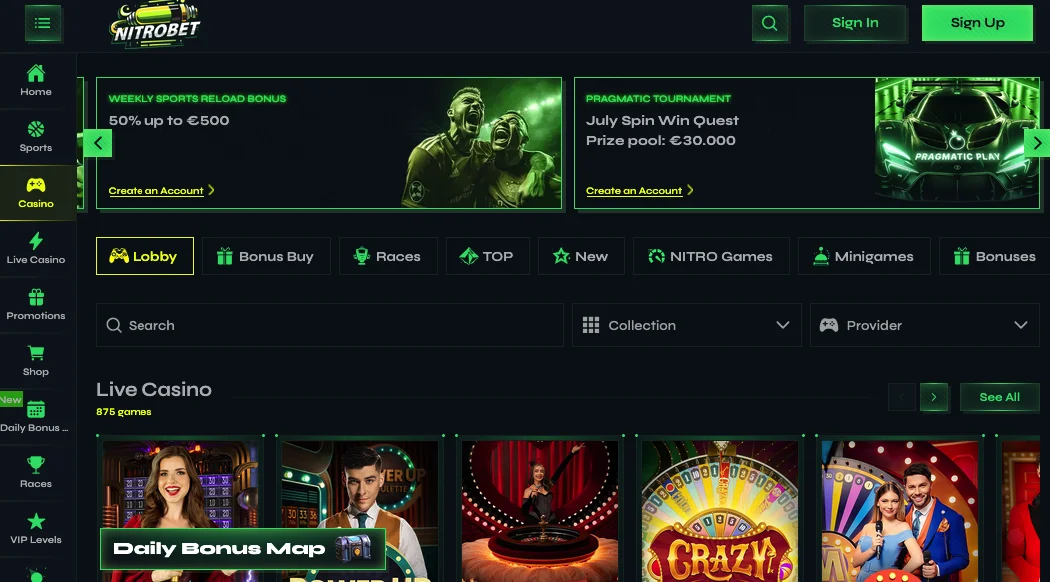Show next Live Casino games
The height and width of the screenshot is (582, 1050).
click(933, 397)
